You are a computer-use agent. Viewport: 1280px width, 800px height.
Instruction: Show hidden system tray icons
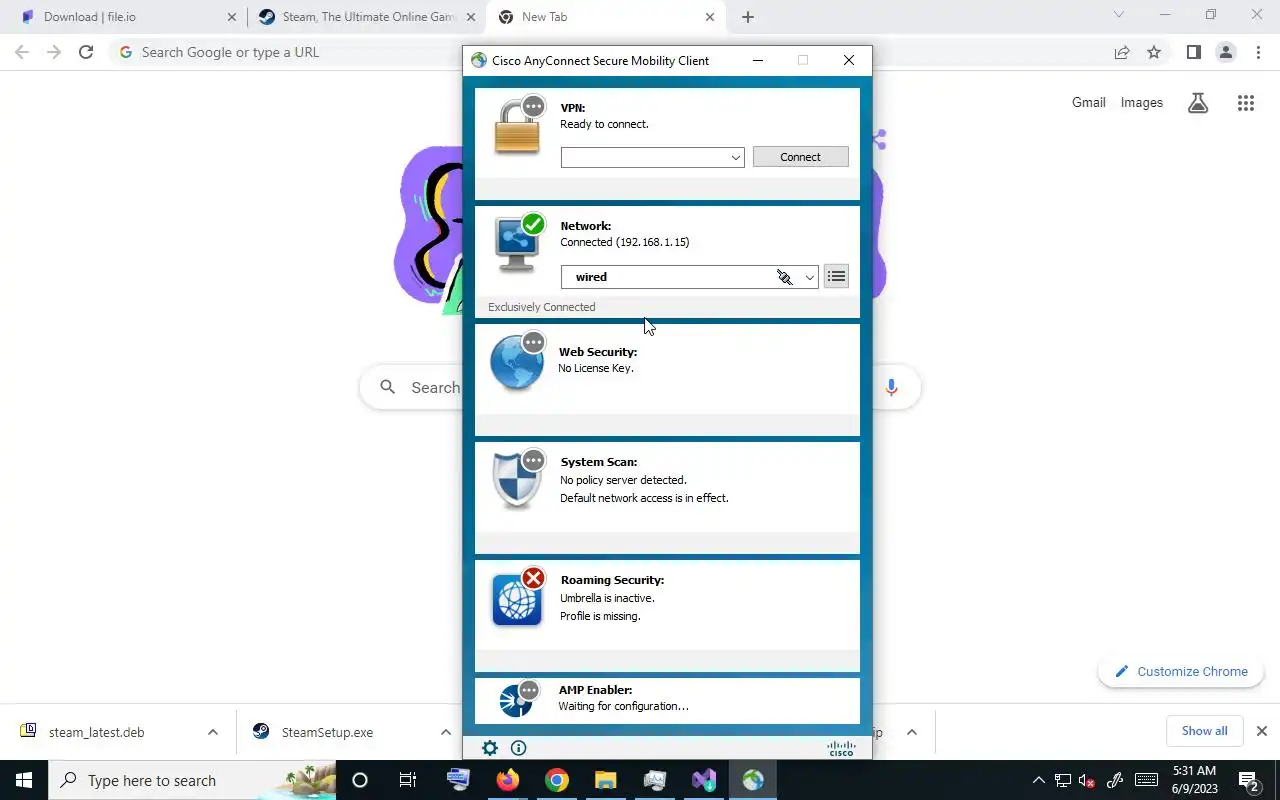(1038, 780)
